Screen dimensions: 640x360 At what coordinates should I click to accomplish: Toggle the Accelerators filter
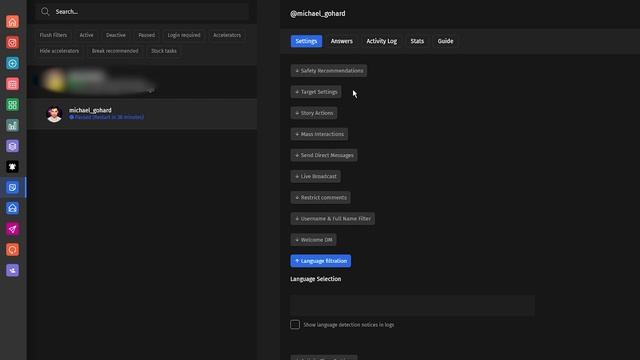[x=227, y=35]
